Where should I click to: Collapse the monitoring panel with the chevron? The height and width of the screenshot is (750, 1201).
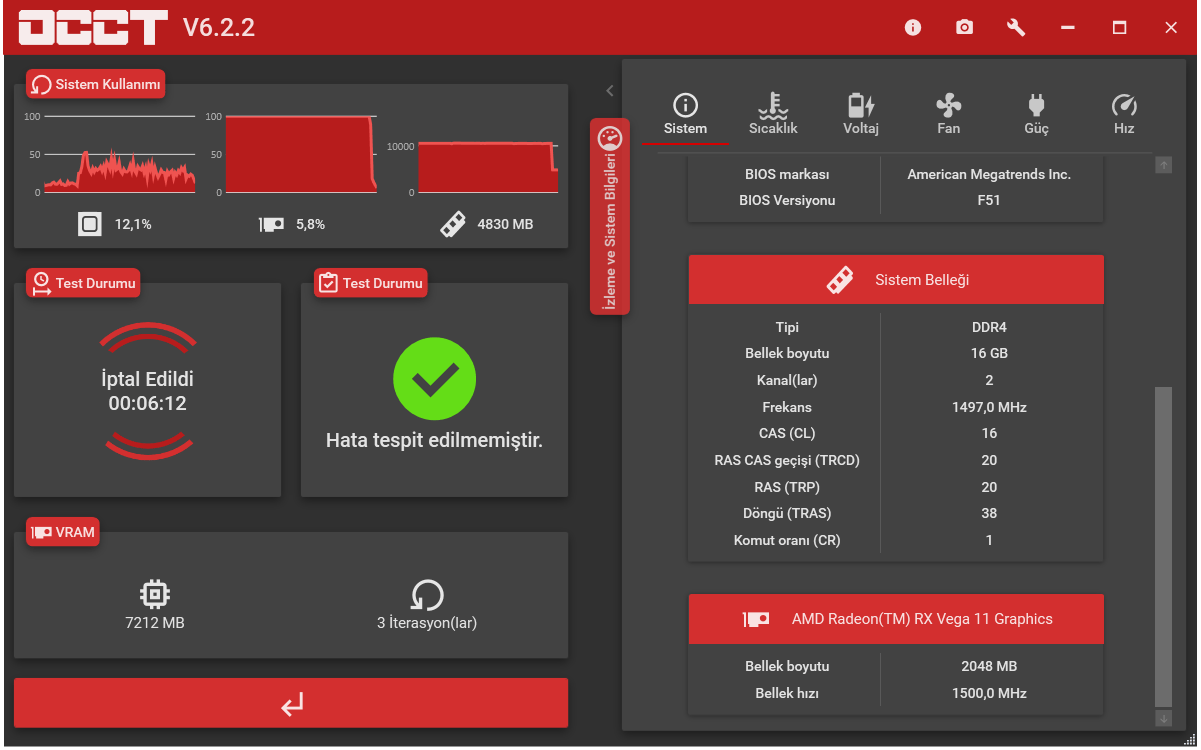[x=609, y=91]
